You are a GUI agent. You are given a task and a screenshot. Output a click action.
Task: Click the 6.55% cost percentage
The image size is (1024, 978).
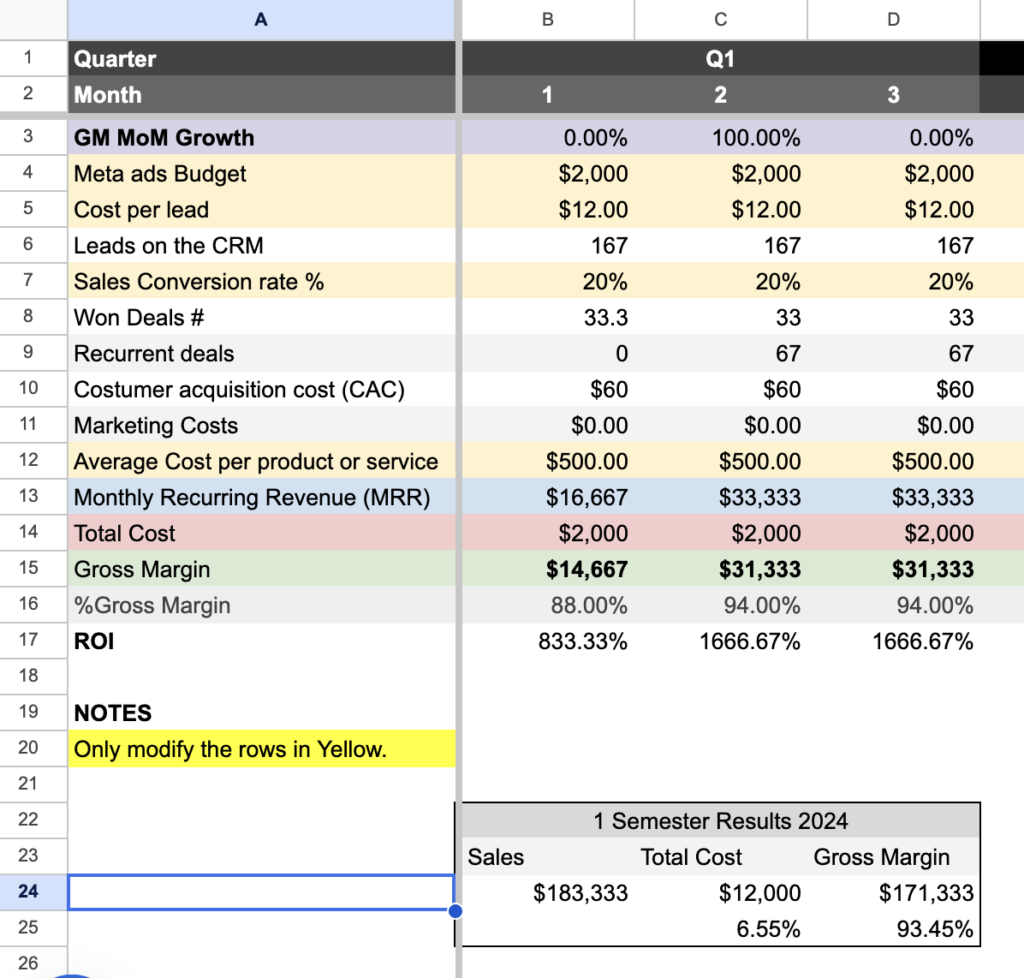tap(720, 928)
